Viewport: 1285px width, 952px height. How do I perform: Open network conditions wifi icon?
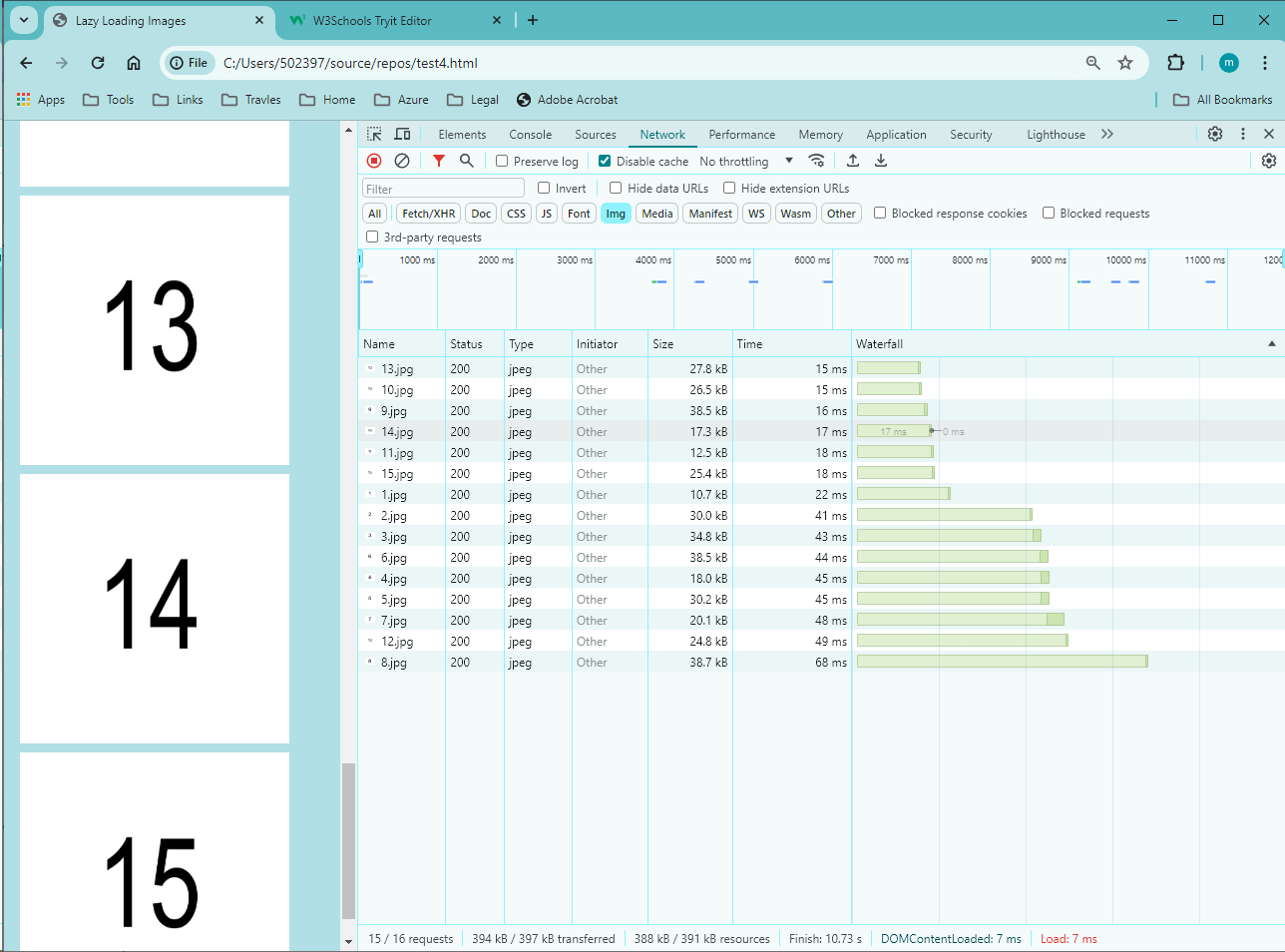816,161
